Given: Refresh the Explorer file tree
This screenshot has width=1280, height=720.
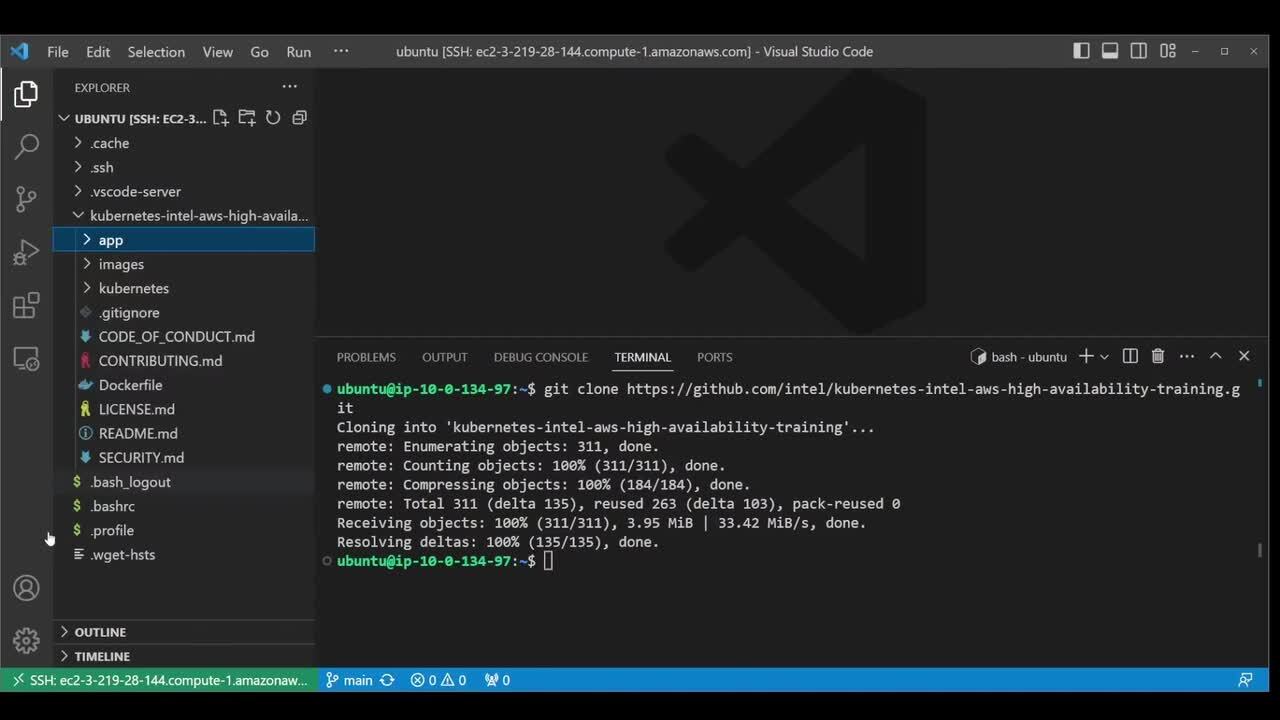Looking at the screenshot, I should click(x=273, y=118).
